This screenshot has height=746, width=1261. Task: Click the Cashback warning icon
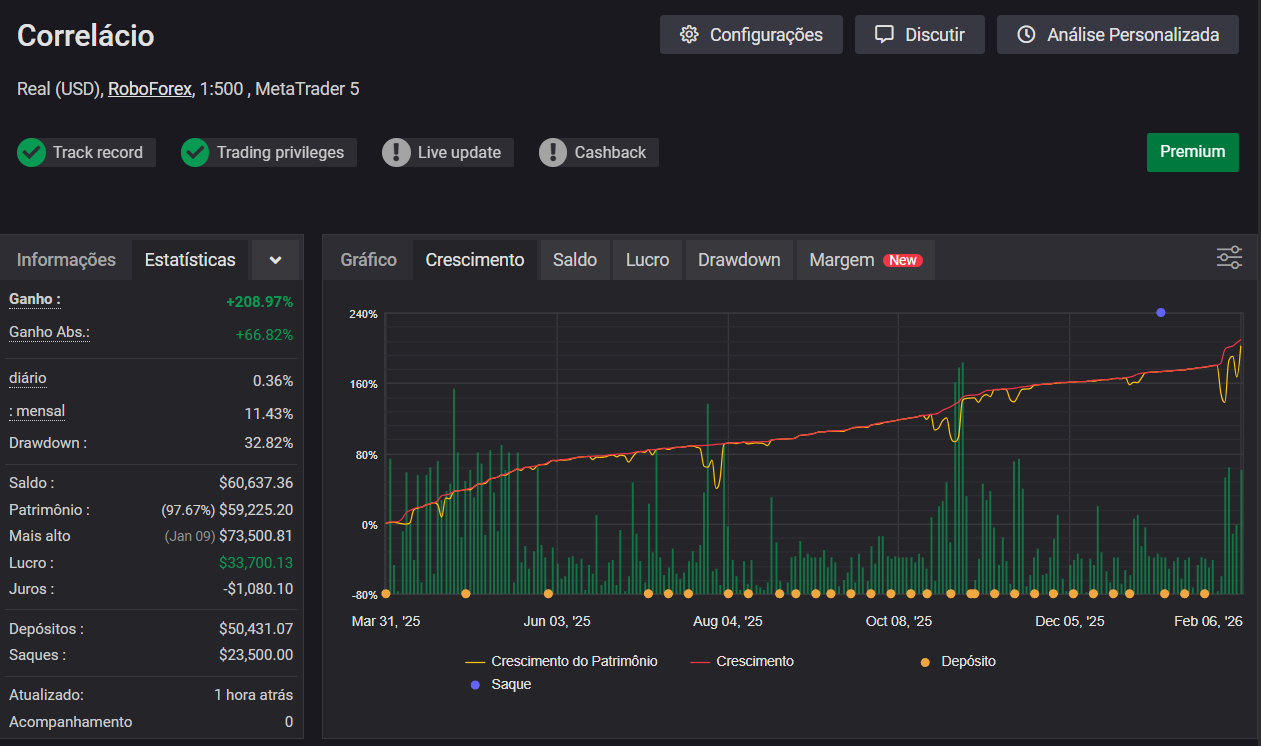click(553, 153)
